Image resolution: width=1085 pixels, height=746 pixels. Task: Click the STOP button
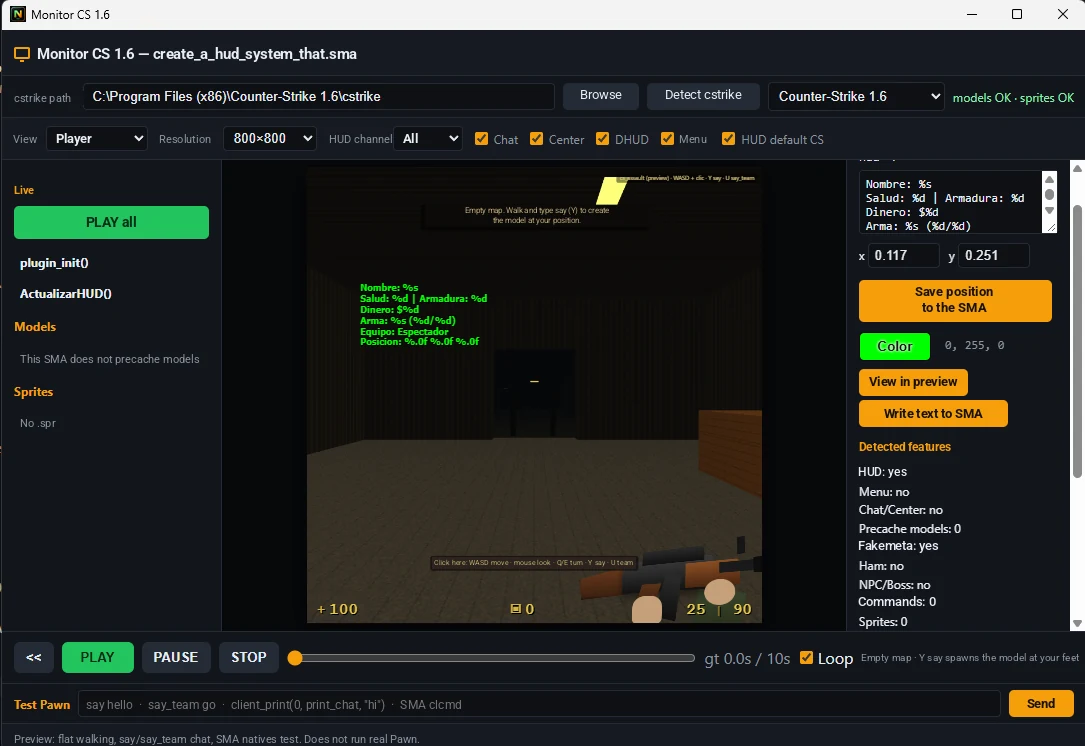tap(248, 657)
